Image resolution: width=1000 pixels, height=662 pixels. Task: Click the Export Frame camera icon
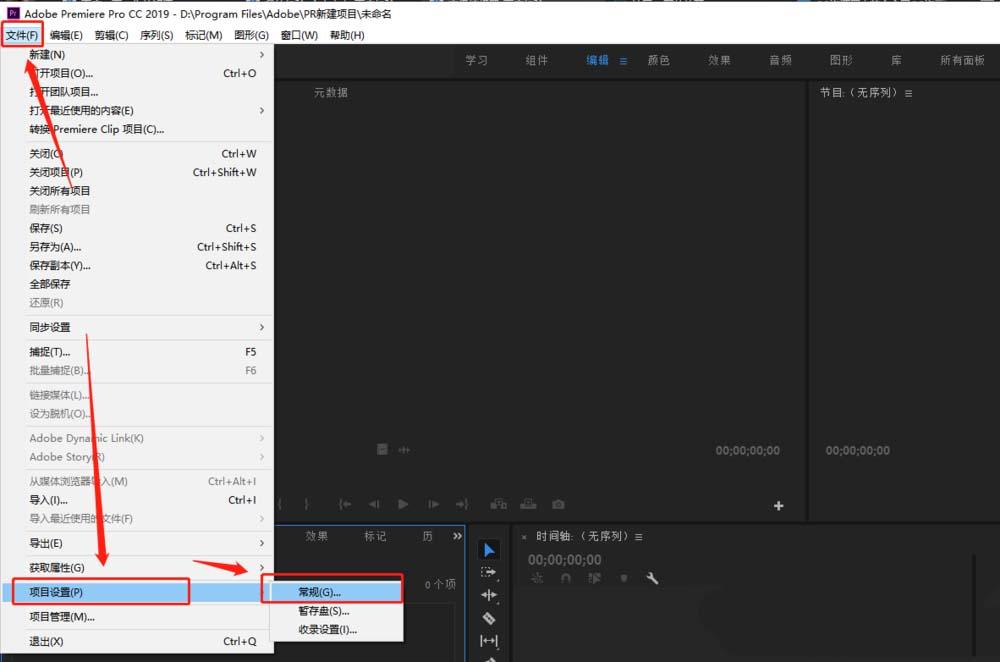click(x=558, y=504)
